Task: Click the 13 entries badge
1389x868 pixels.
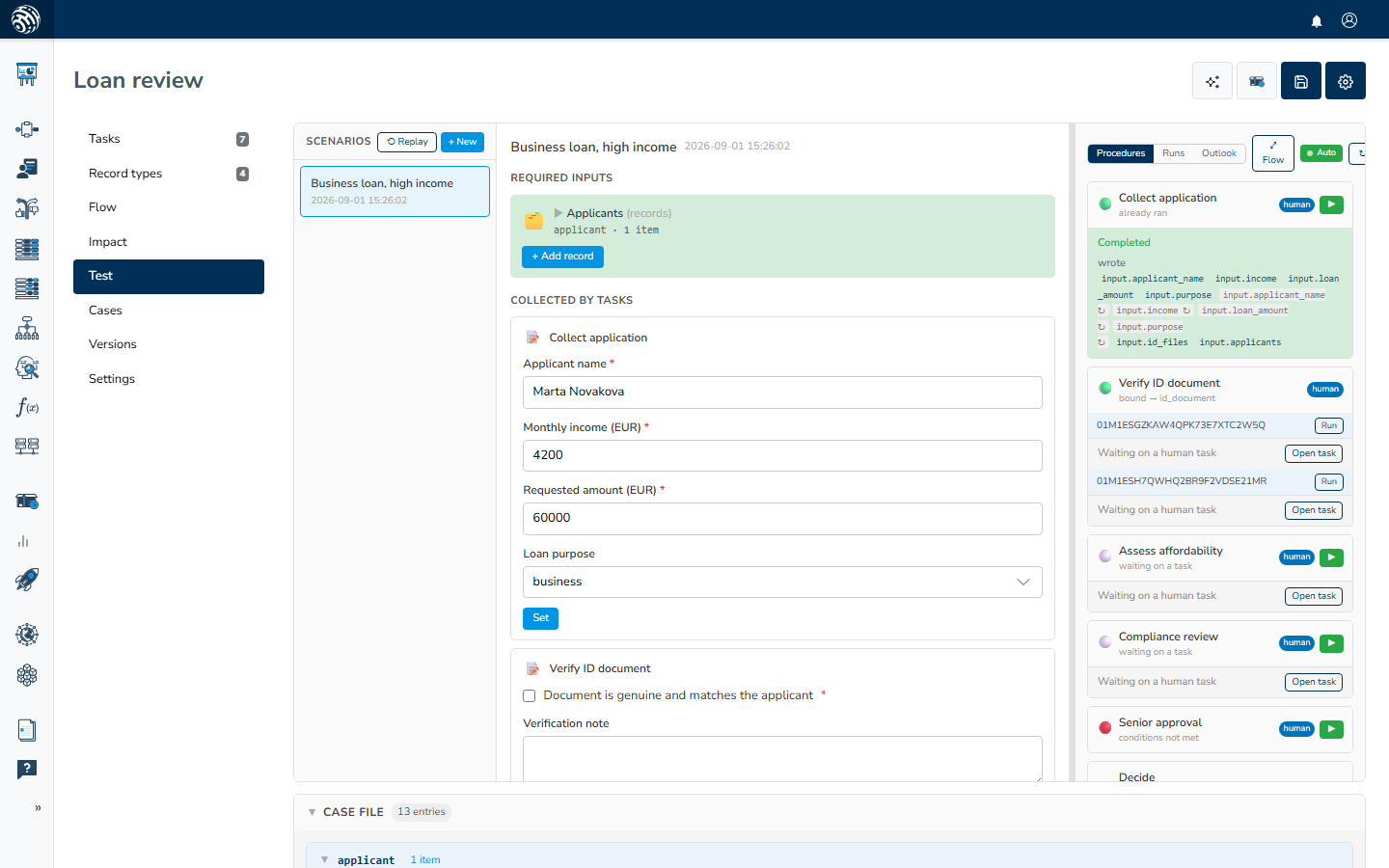Action: (422, 812)
